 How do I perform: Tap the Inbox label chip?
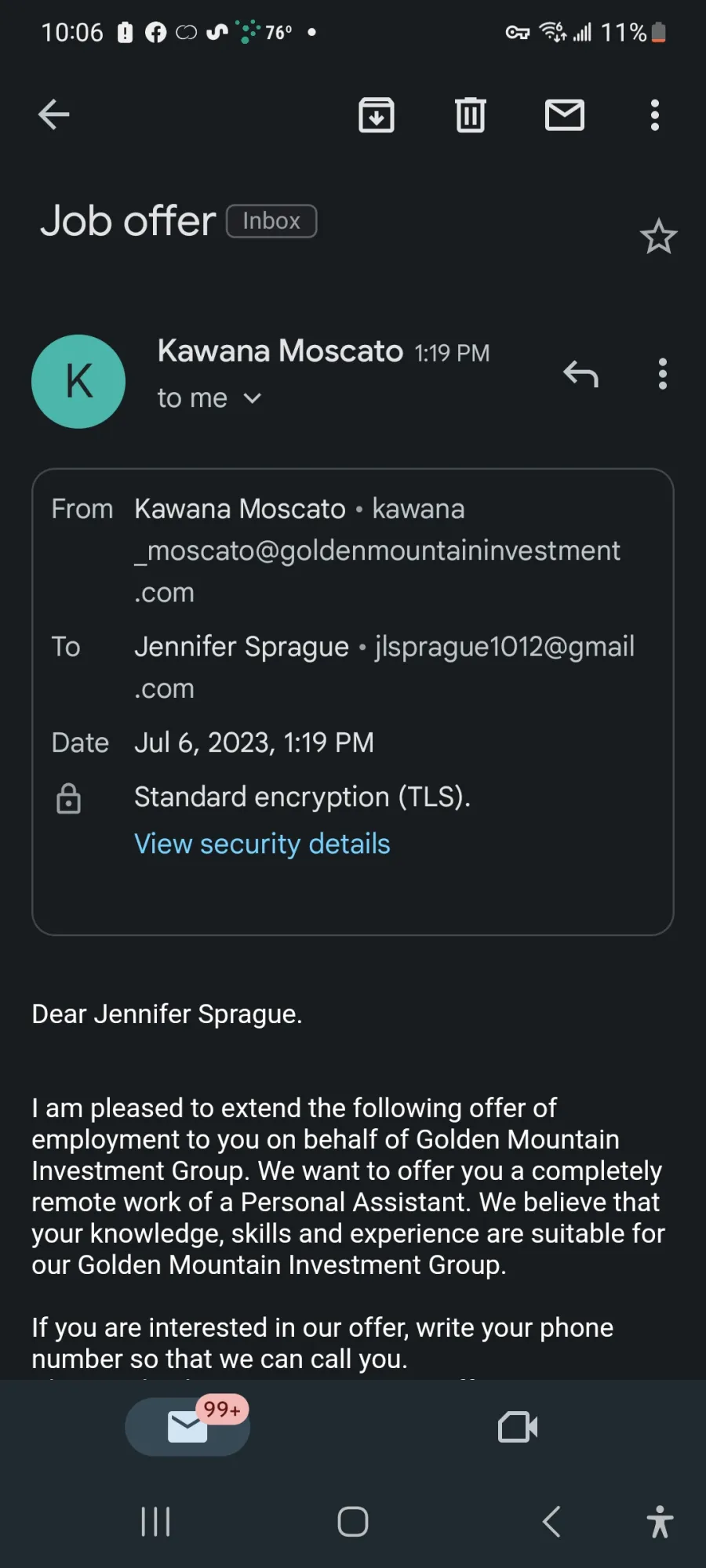pyautogui.click(x=271, y=221)
